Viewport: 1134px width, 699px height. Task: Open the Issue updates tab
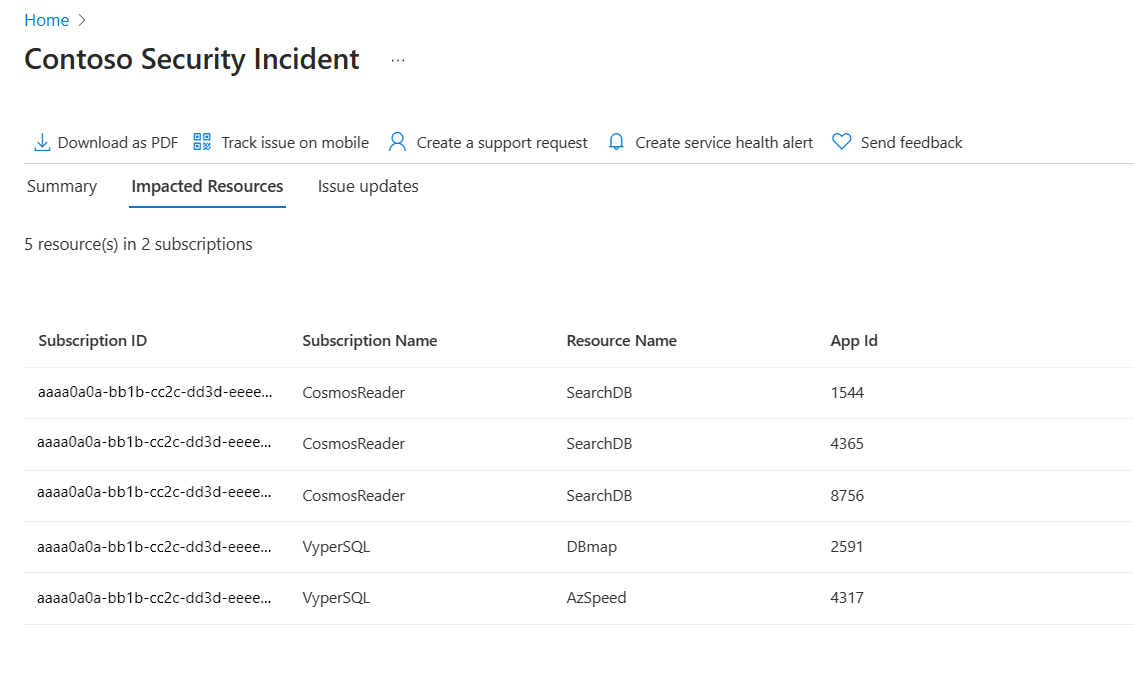pyautogui.click(x=368, y=186)
